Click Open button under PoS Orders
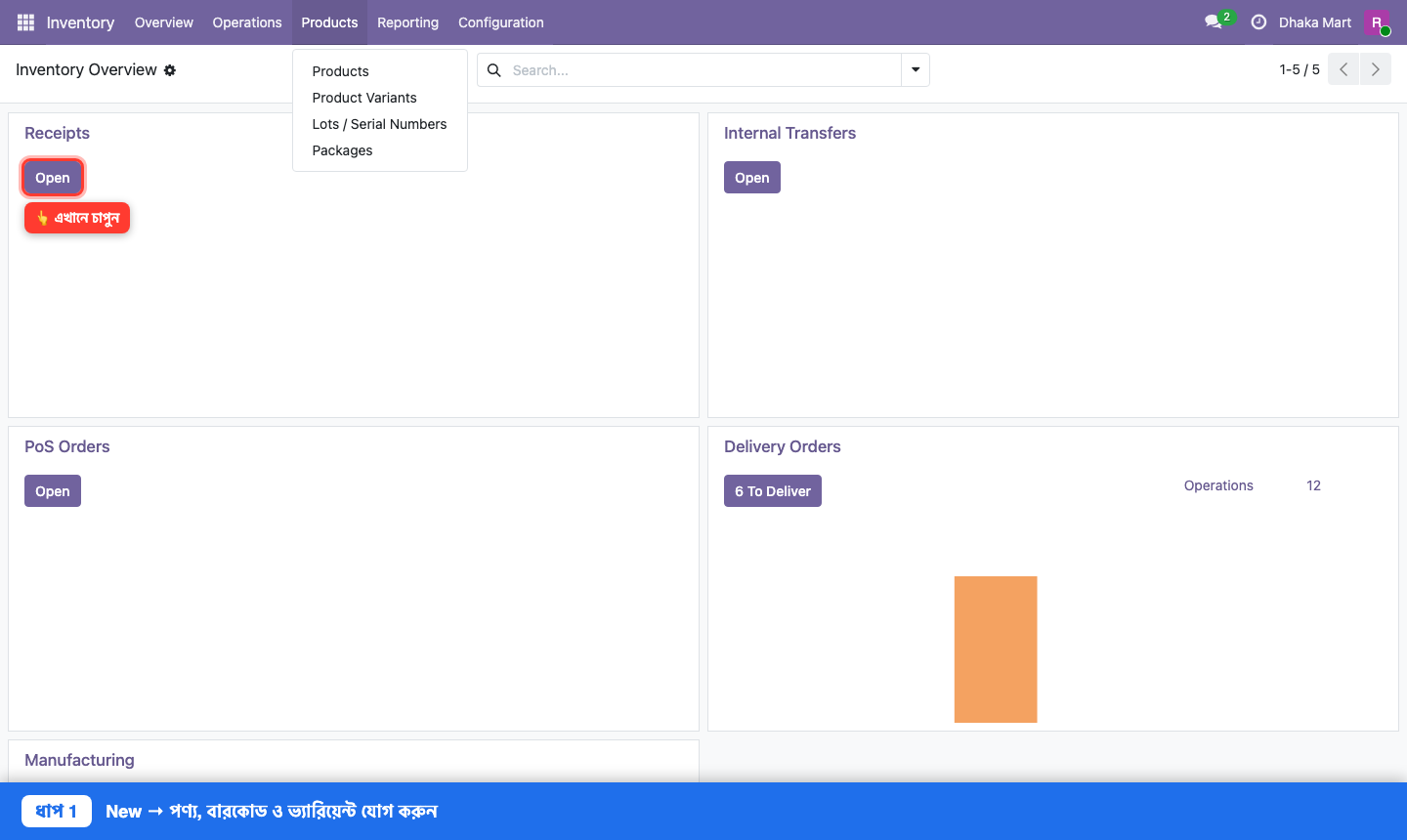Screen dimensions: 1407x840 [53, 491]
